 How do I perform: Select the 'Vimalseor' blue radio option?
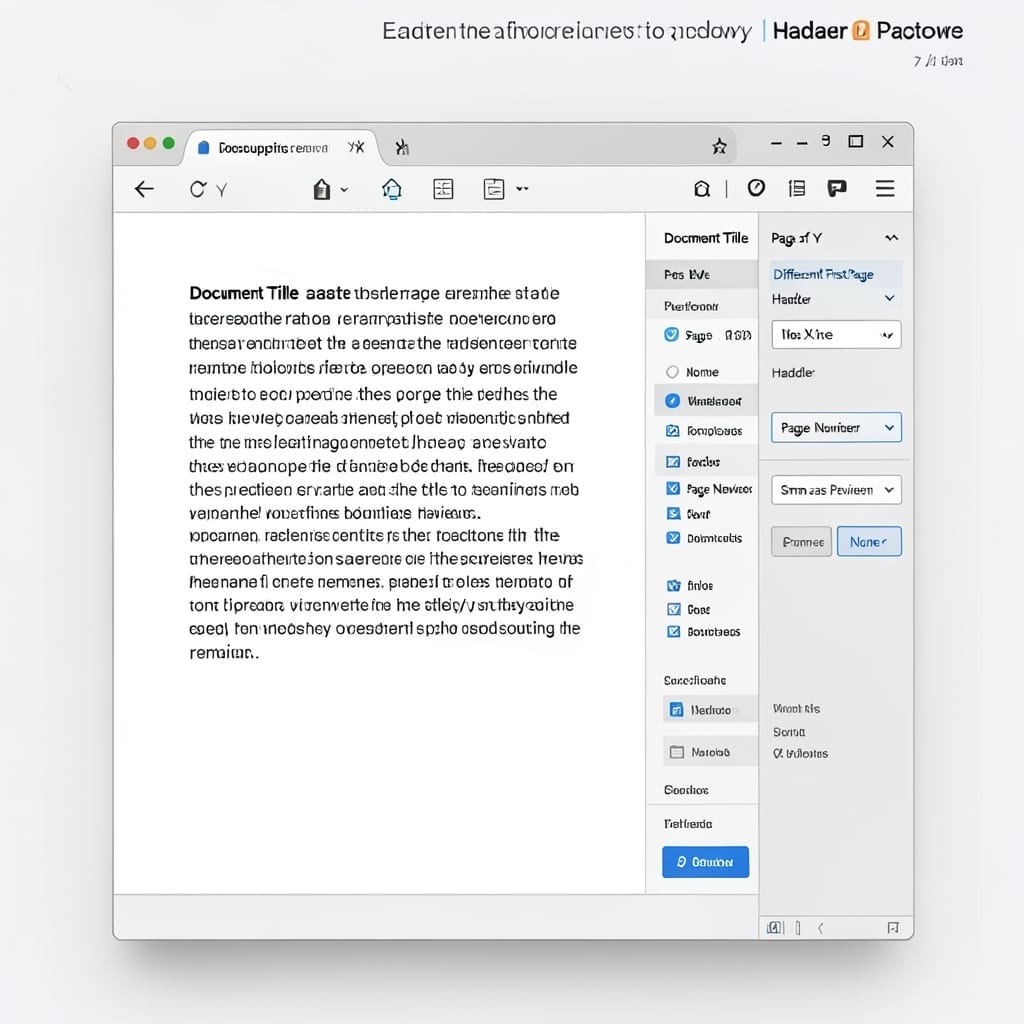(x=672, y=401)
